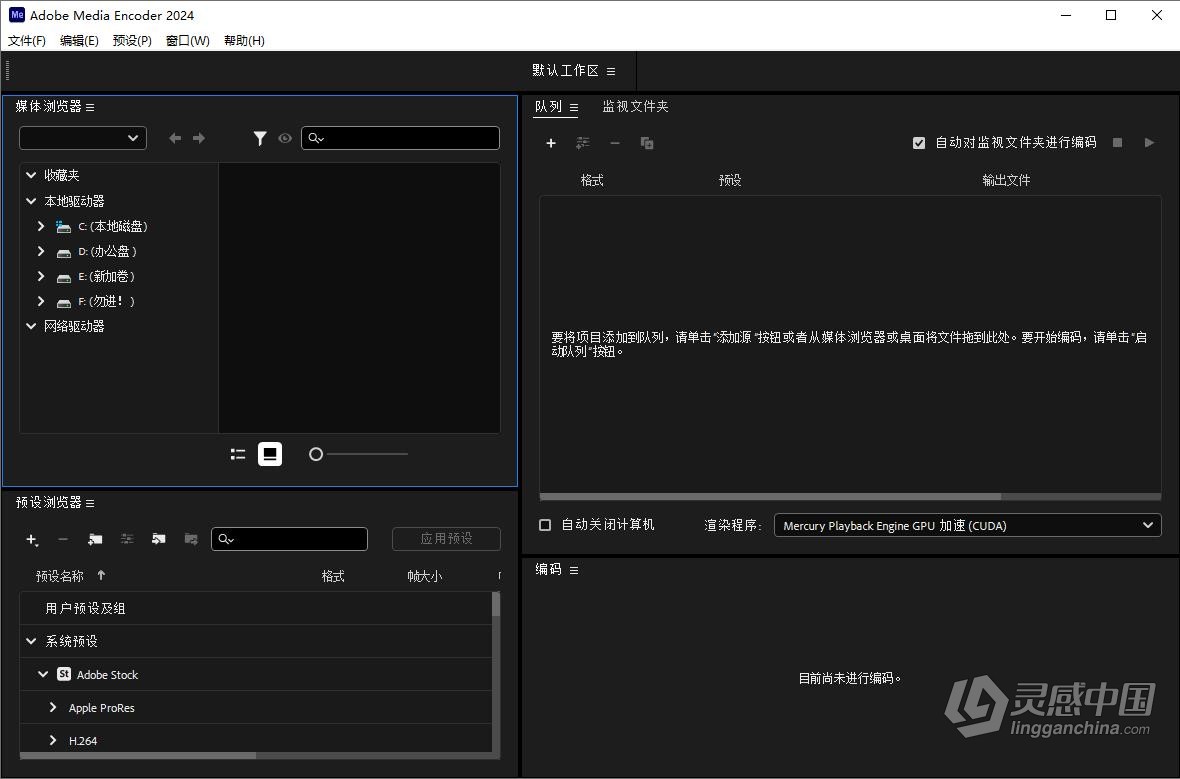Click the 应用预设 button

point(446,539)
